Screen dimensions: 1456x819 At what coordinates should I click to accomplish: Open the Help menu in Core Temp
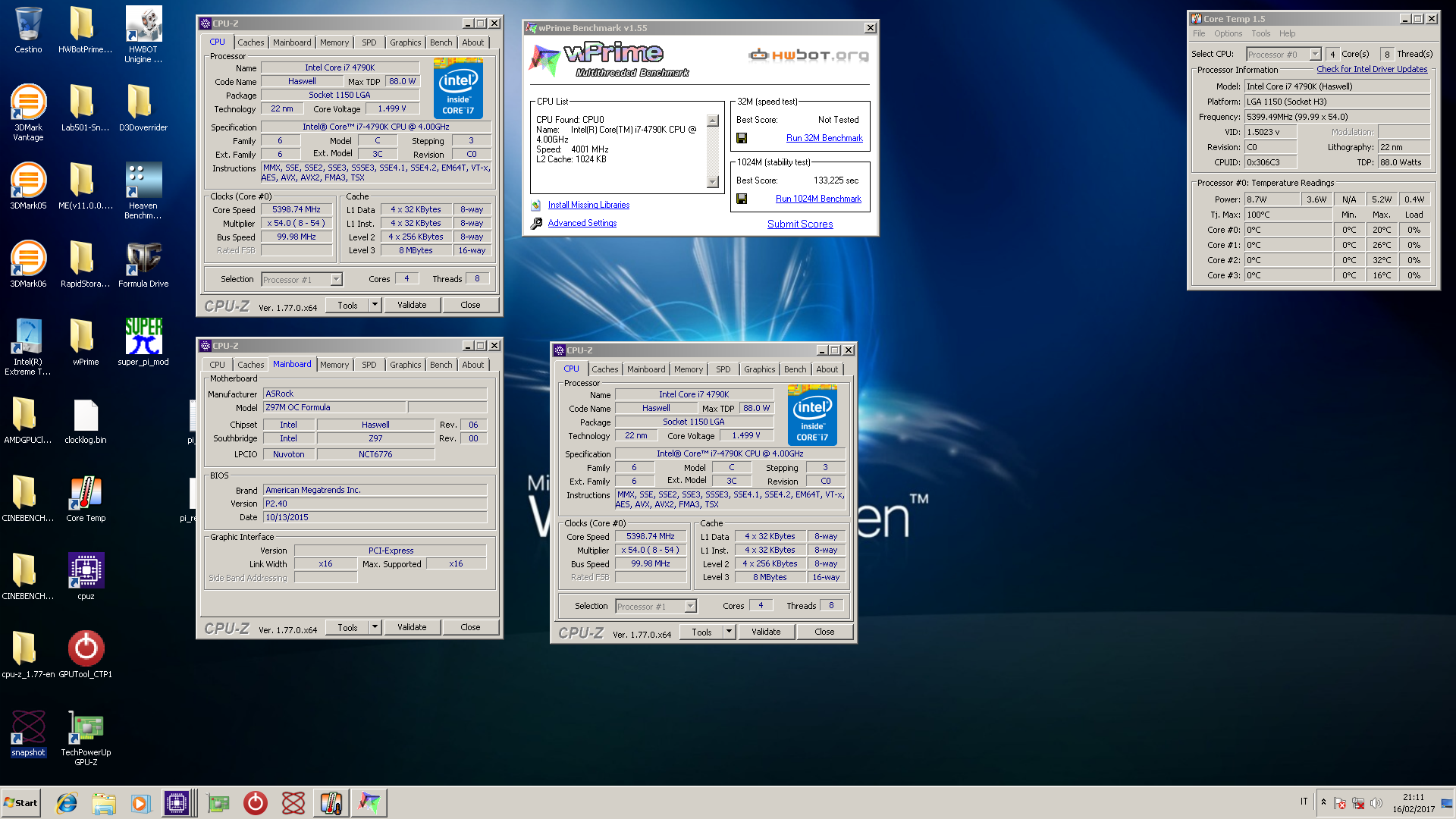point(1287,33)
